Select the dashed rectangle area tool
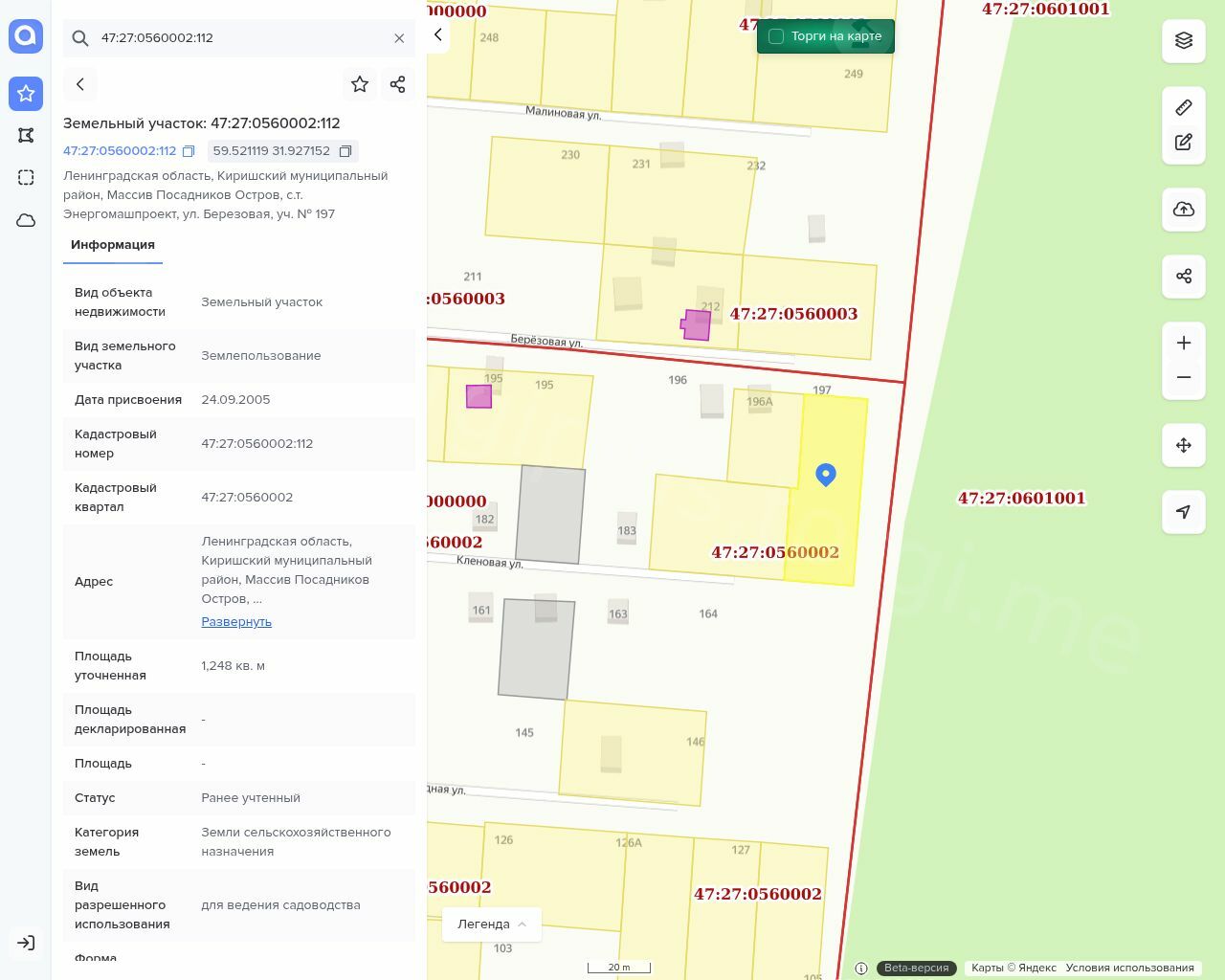The width and height of the screenshot is (1225, 980). point(26,178)
